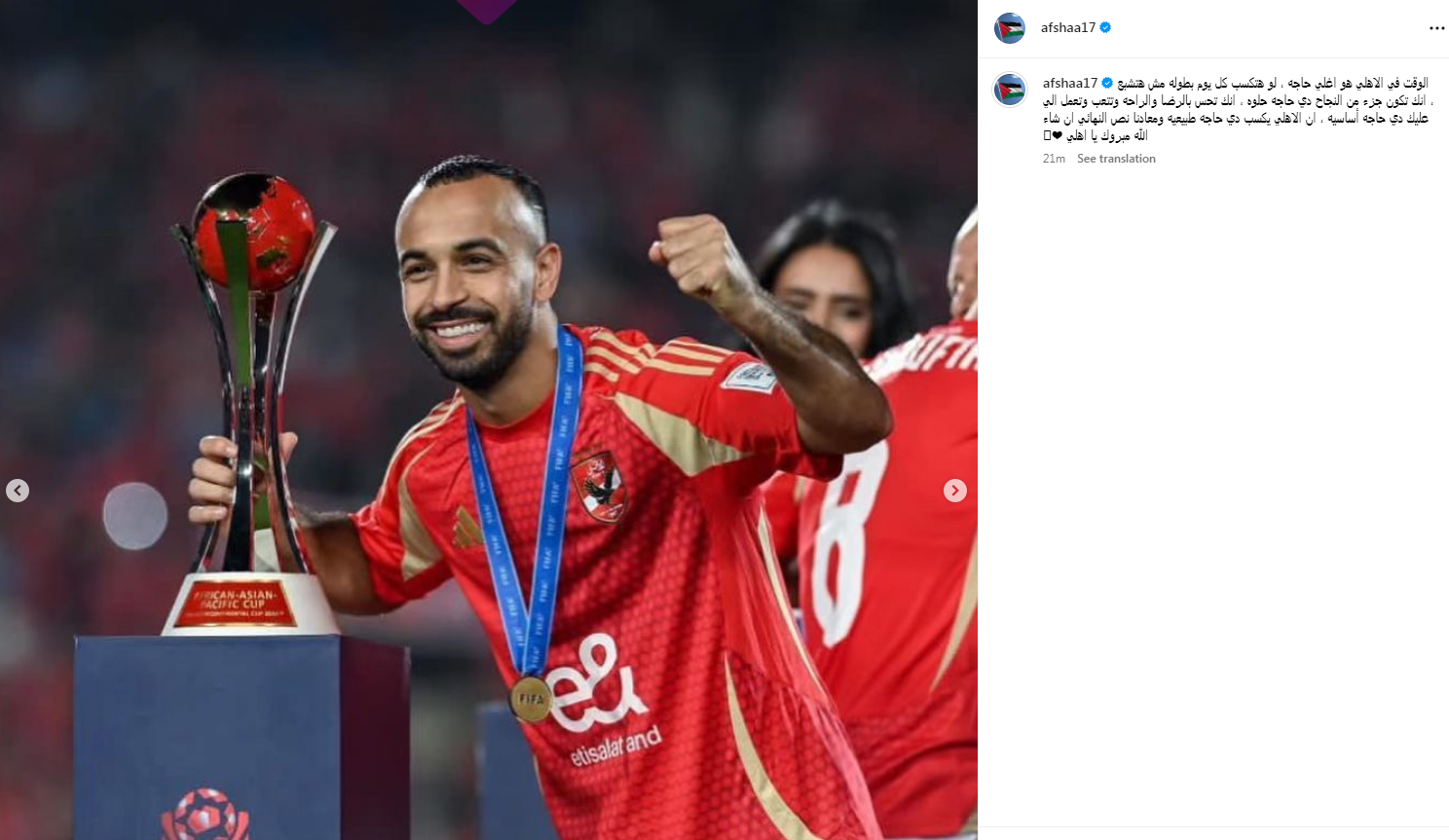Click the flag avatar beside the caption
1449x840 pixels.
[1010, 90]
